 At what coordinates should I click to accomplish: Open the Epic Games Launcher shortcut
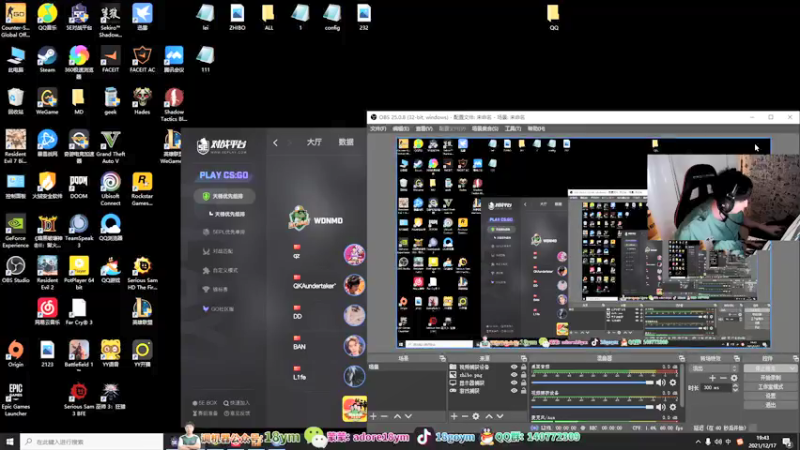[15, 399]
